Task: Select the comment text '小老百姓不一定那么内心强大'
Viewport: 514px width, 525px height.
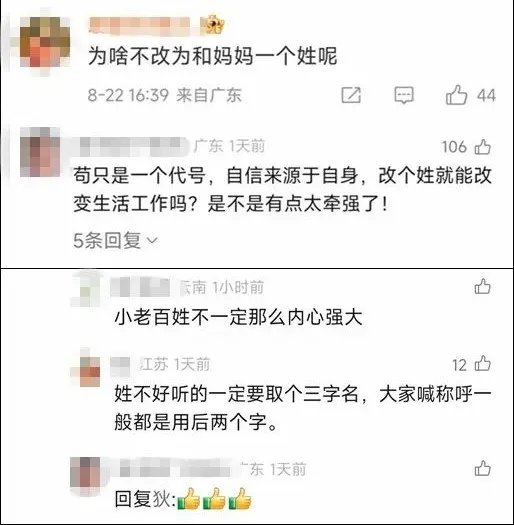Action: coord(238,317)
